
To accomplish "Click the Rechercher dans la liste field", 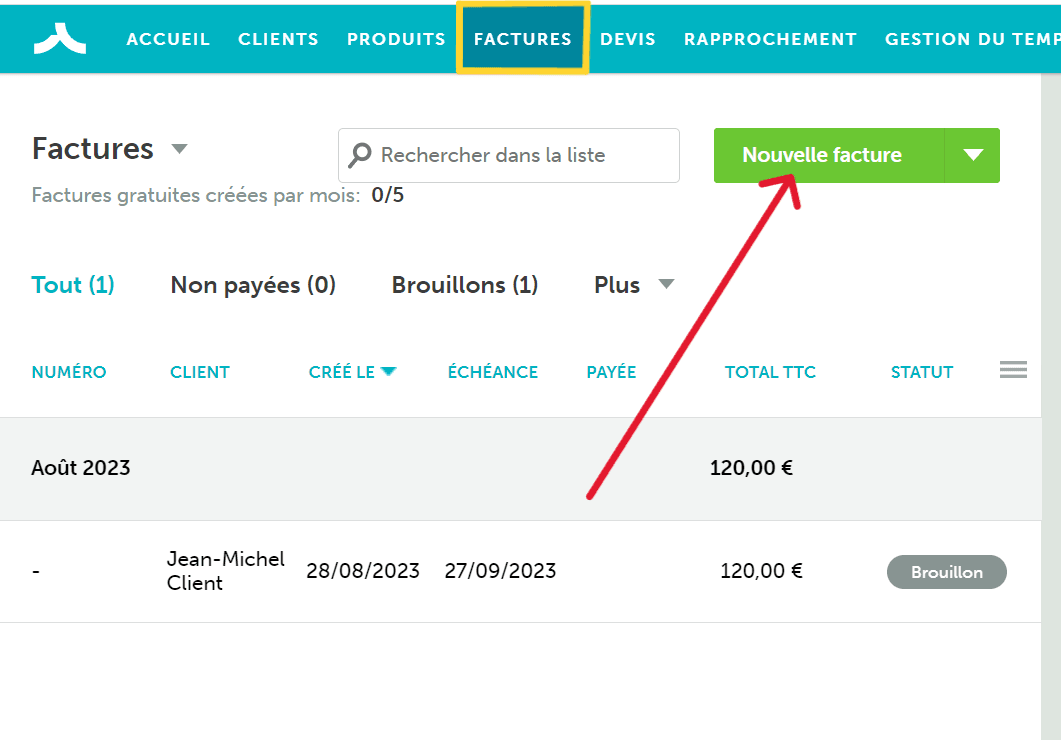I will [x=509, y=155].
